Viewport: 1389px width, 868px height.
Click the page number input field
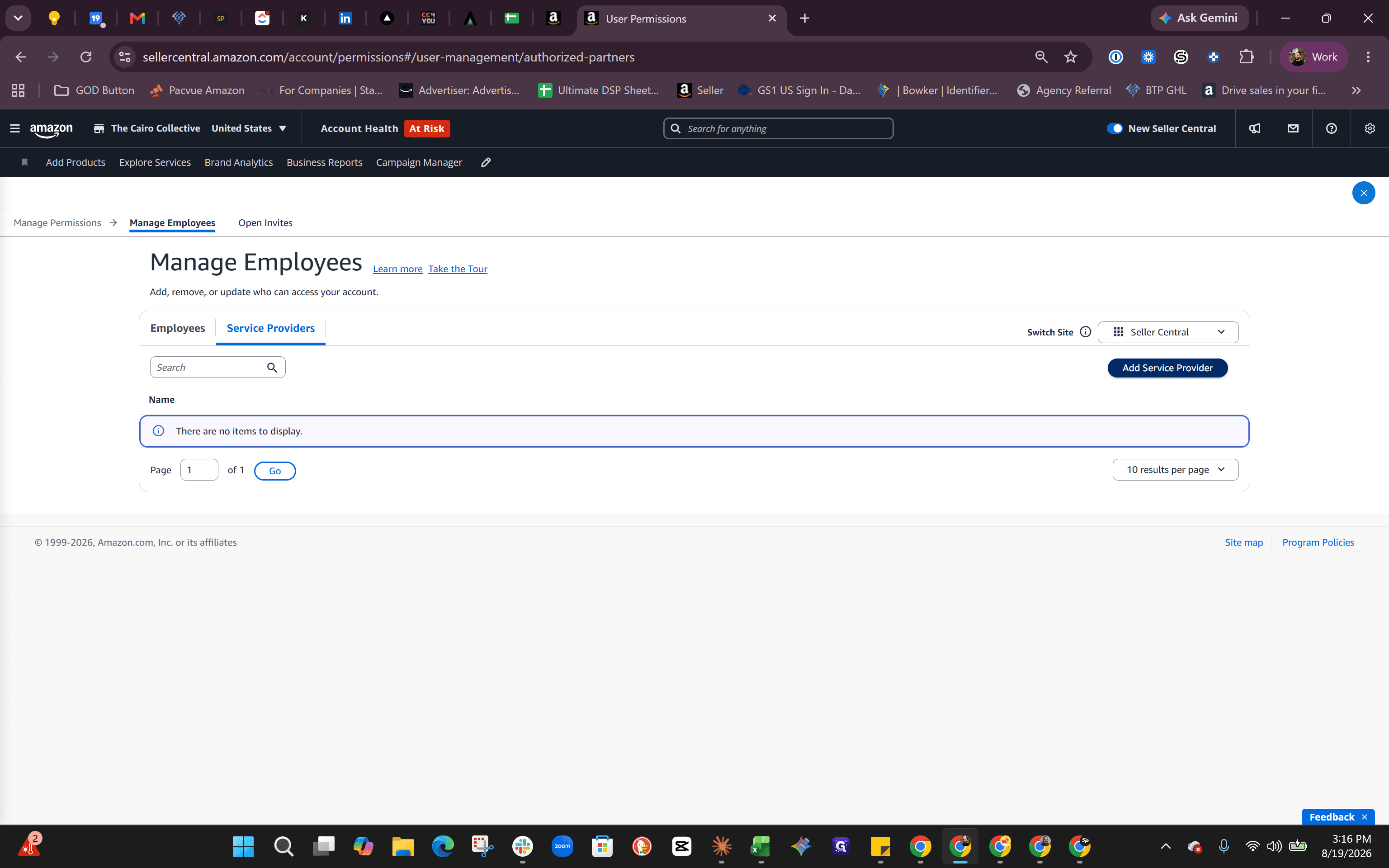coord(199,470)
